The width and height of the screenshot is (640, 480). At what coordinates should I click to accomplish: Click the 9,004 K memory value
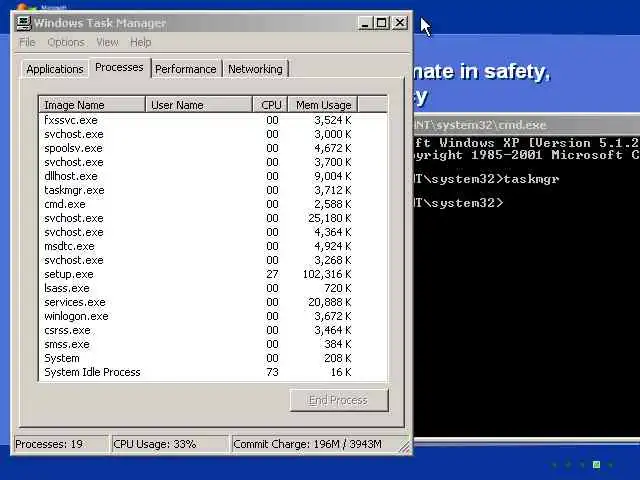[x=333, y=176]
